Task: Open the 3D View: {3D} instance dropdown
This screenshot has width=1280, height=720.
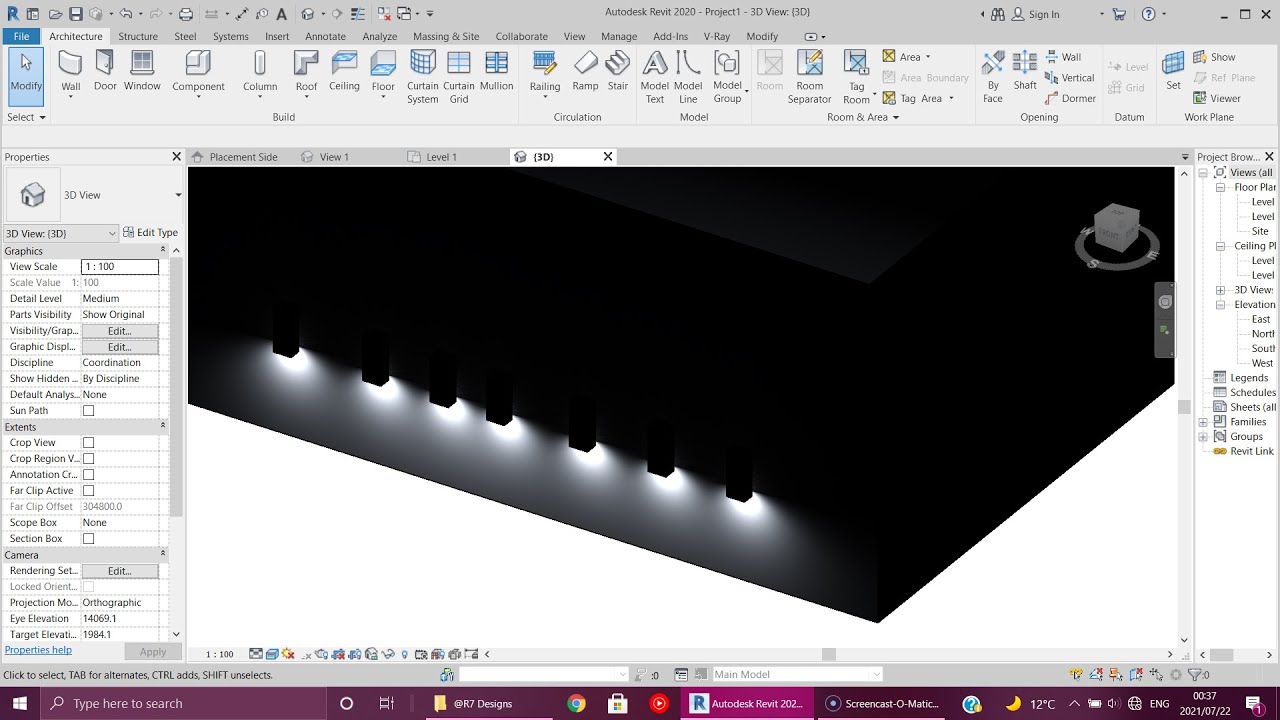Action: point(61,233)
